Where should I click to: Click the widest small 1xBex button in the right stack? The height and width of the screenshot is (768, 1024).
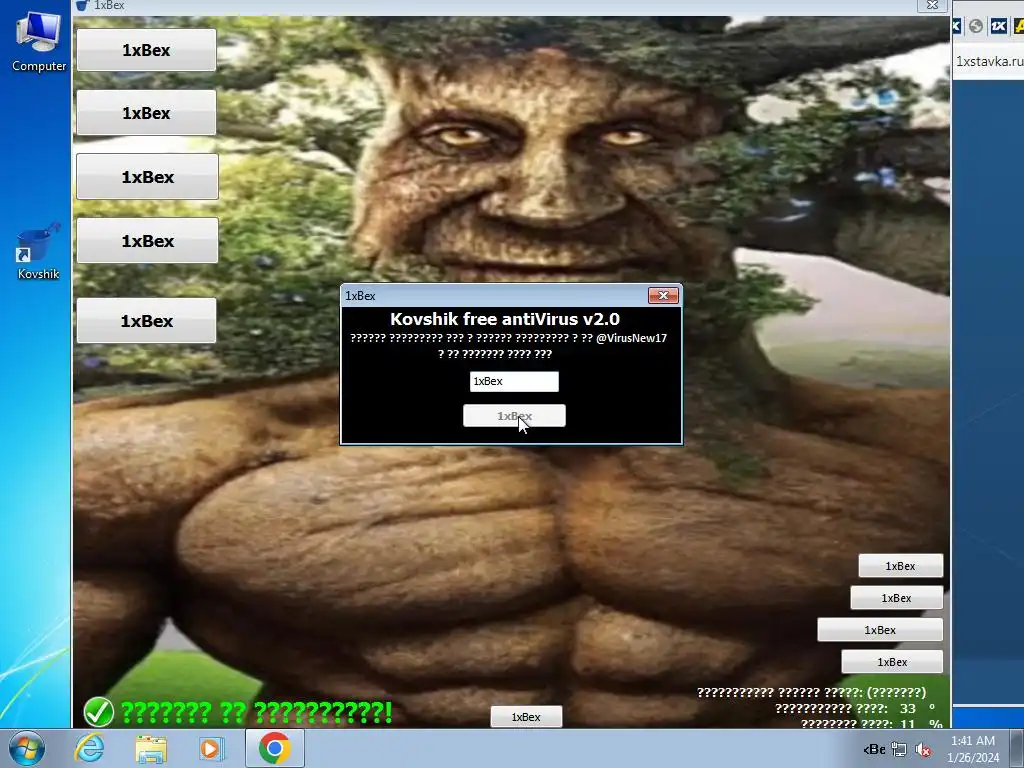880,630
